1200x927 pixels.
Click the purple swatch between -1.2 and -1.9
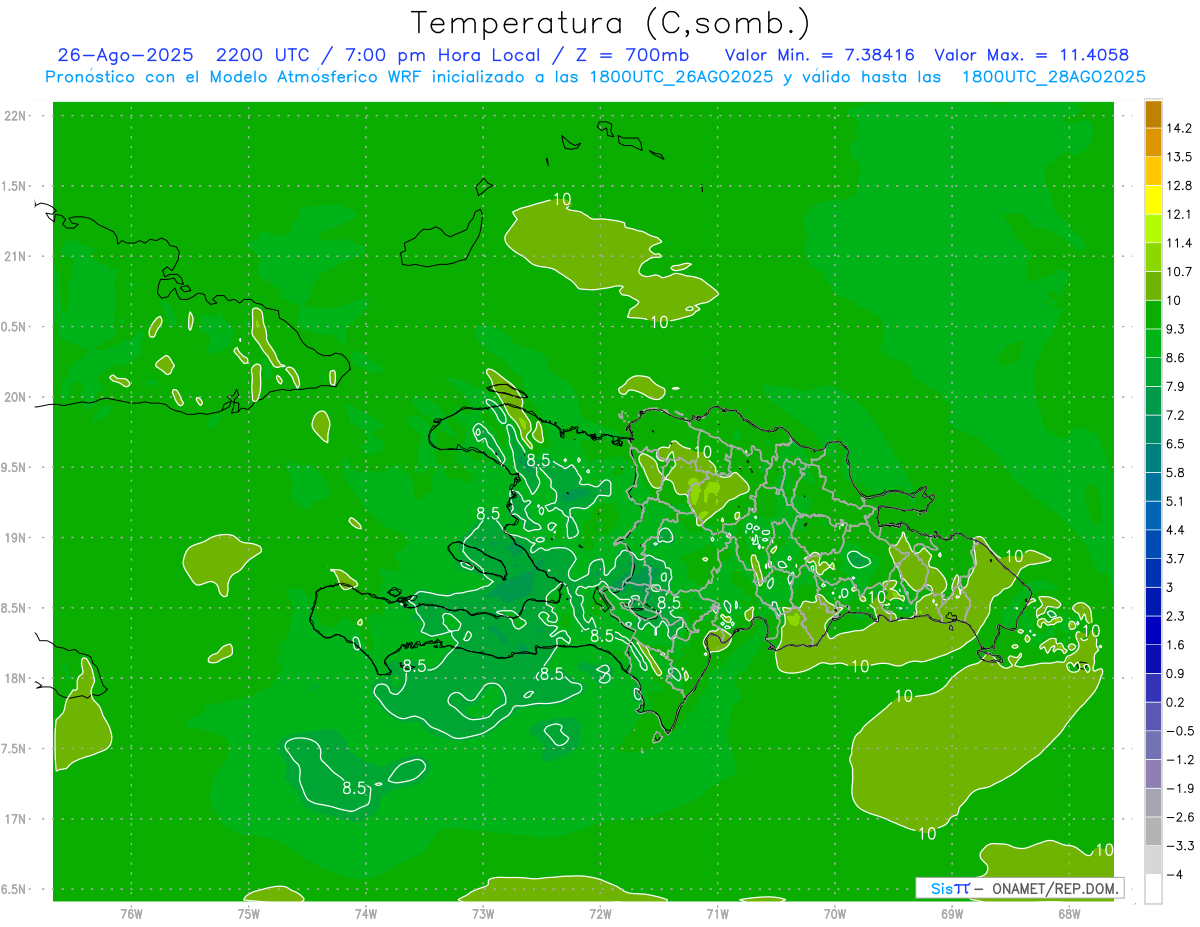coord(1153,774)
